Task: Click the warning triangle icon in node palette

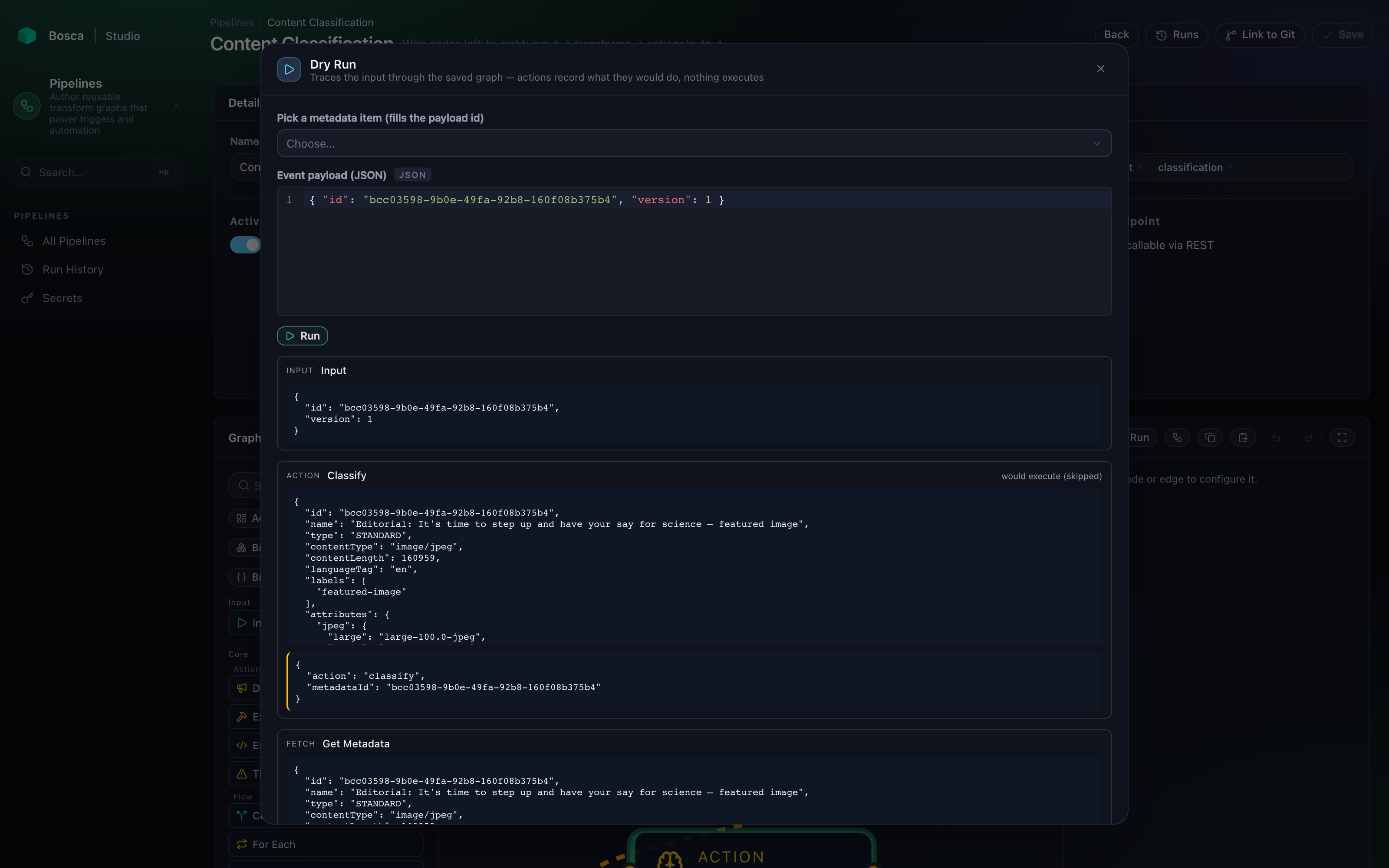Action: [242, 774]
